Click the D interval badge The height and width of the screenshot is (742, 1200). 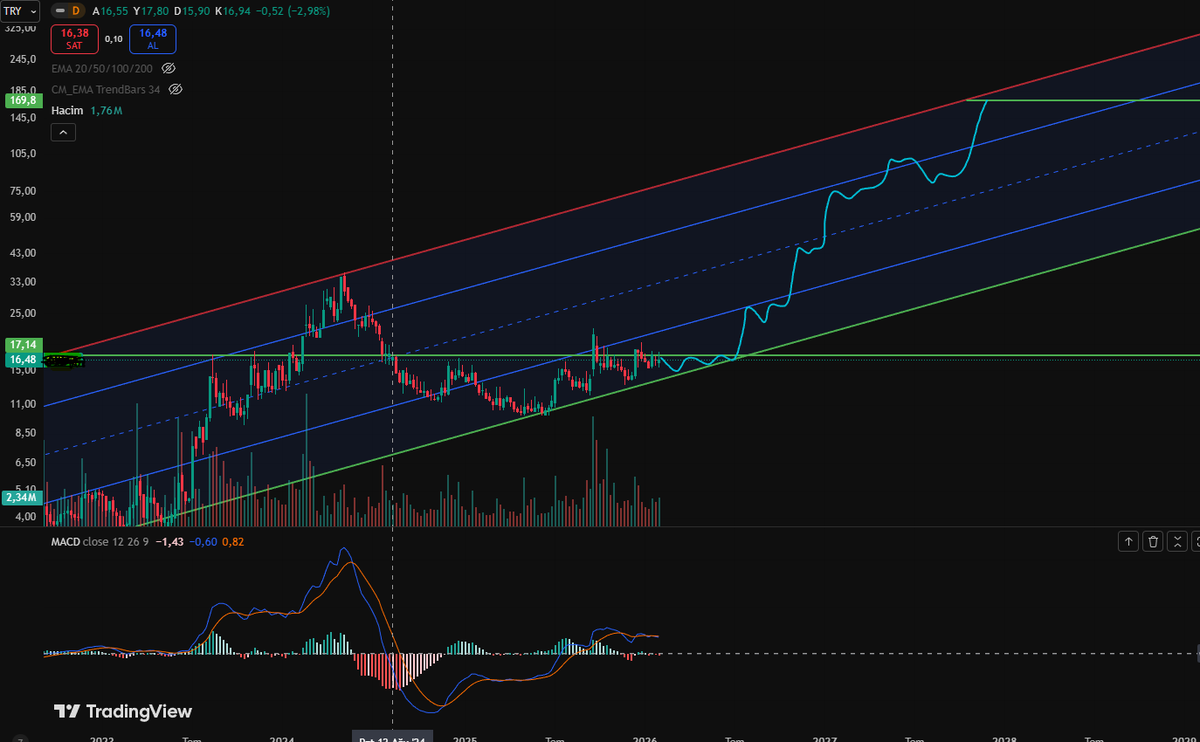[x=75, y=11]
